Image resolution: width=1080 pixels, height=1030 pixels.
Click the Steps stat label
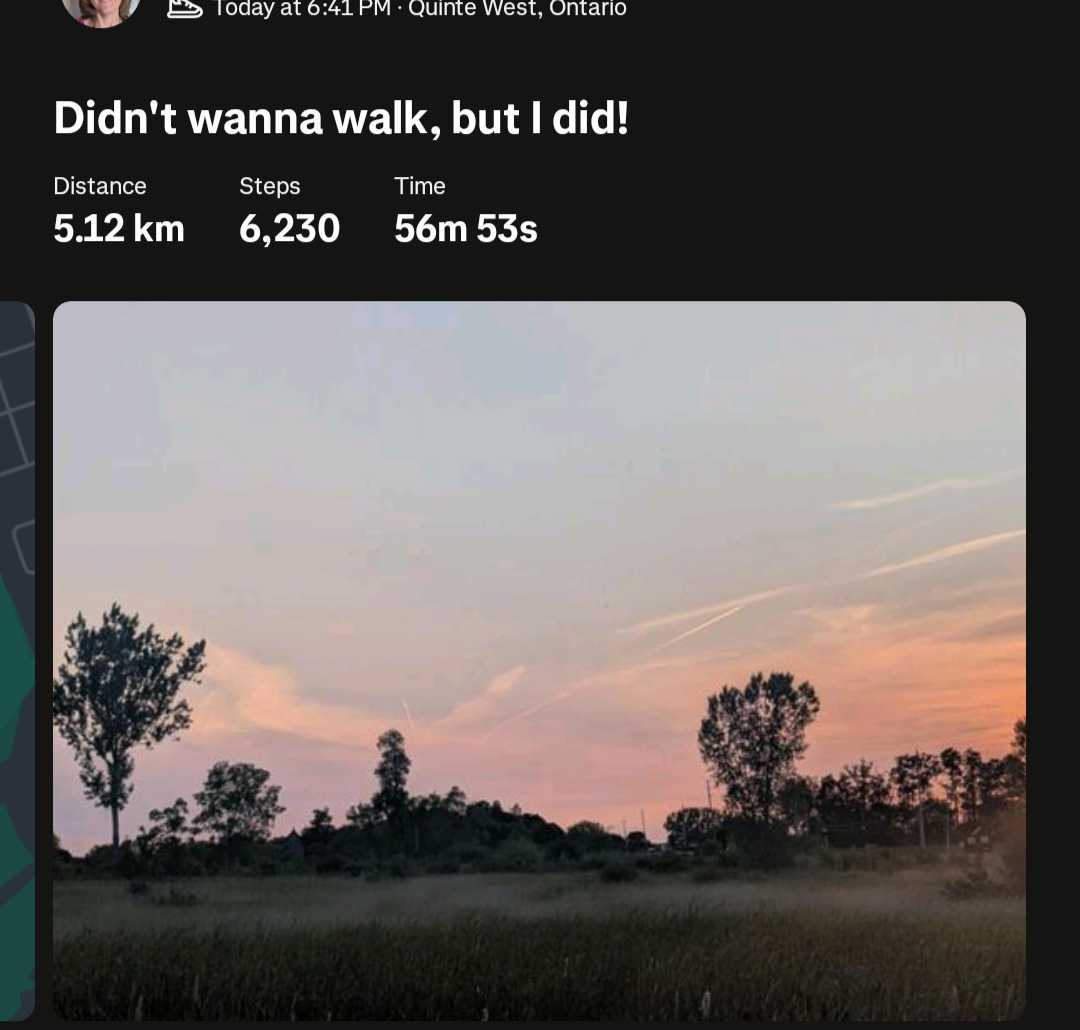pyautogui.click(x=269, y=186)
